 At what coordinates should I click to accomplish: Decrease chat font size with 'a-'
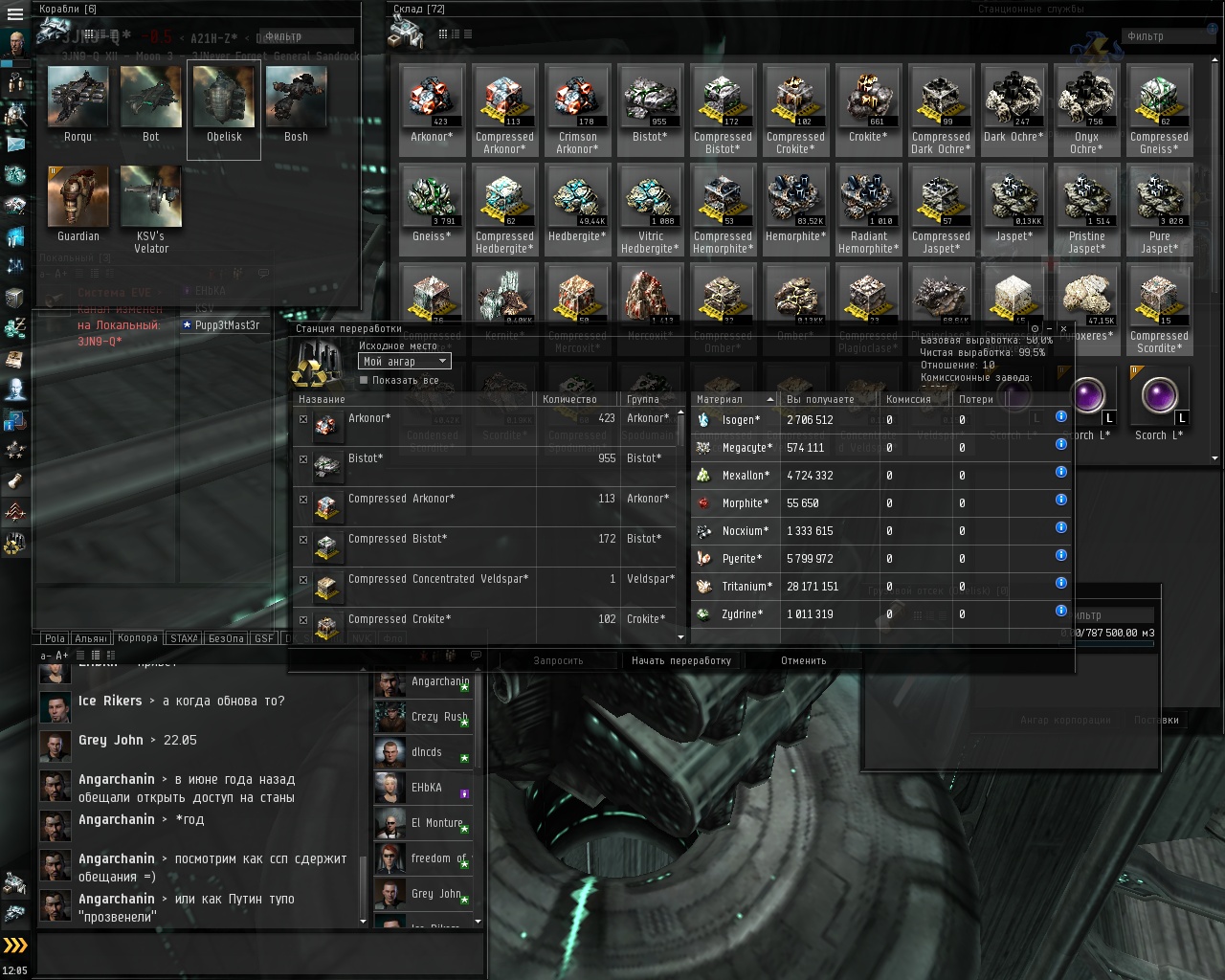click(46, 656)
